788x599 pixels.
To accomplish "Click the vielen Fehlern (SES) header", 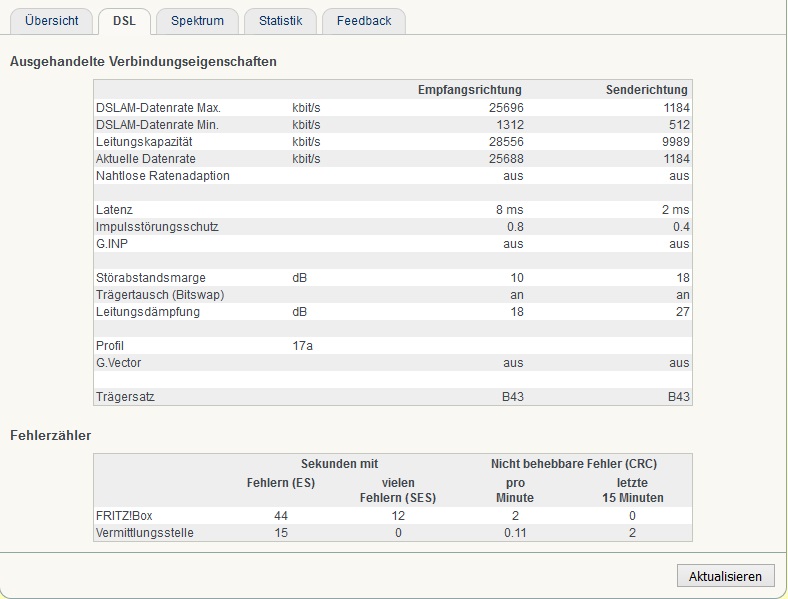I will (x=398, y=490).
